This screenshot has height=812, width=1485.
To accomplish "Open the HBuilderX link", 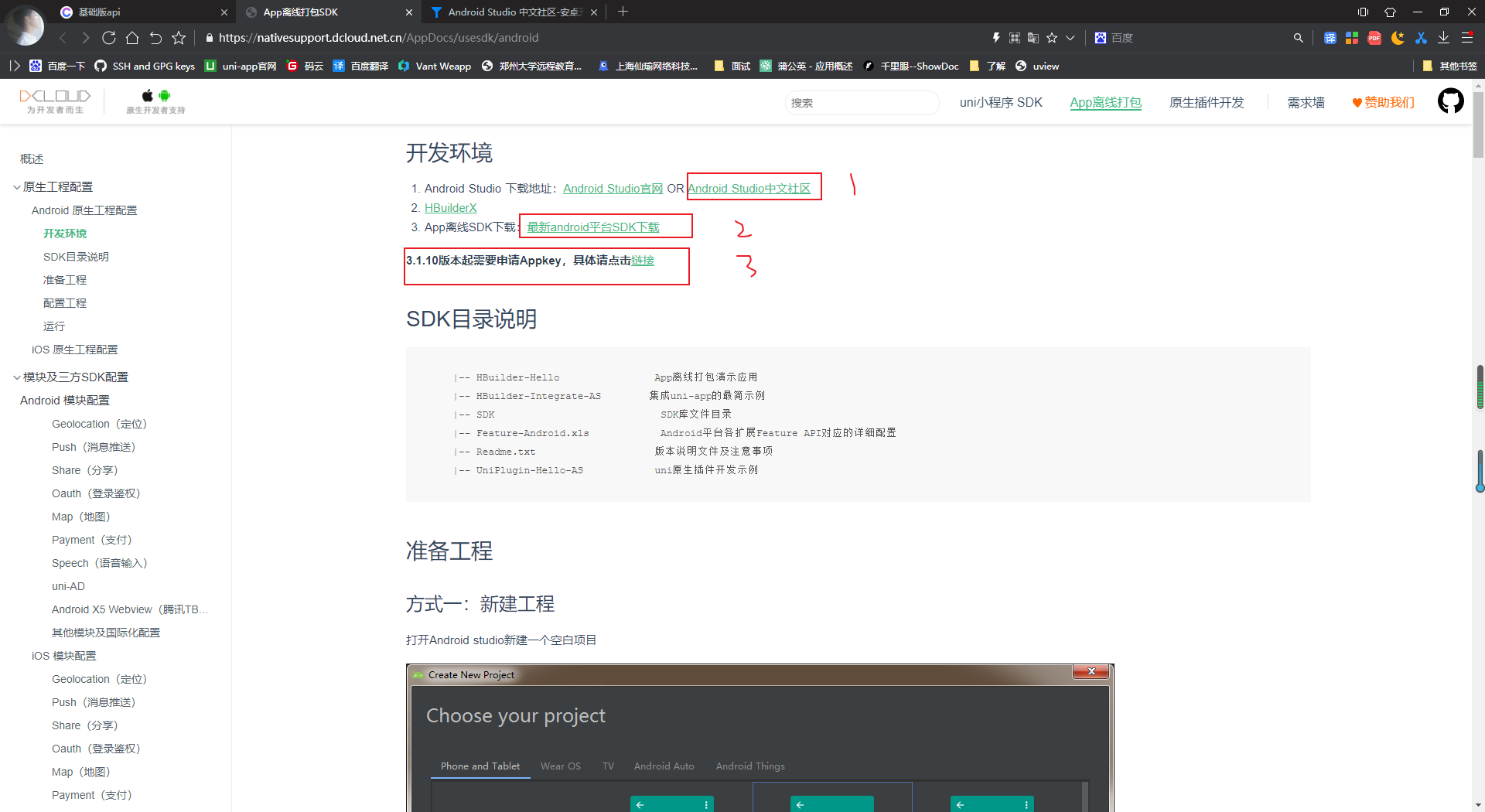I will pyautogui.click(x=450, y=208).
